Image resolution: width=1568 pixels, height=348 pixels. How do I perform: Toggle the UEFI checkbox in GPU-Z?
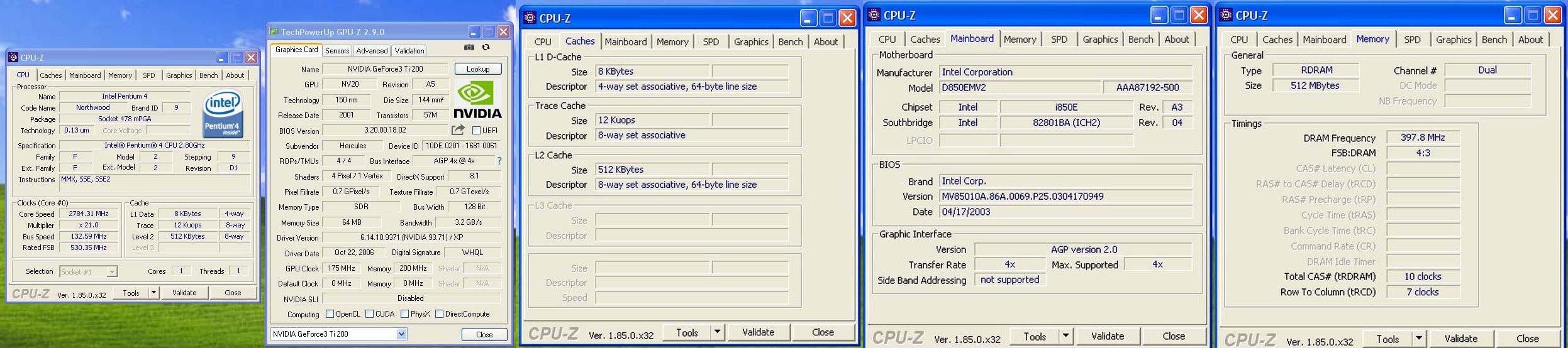coord(476,130)
